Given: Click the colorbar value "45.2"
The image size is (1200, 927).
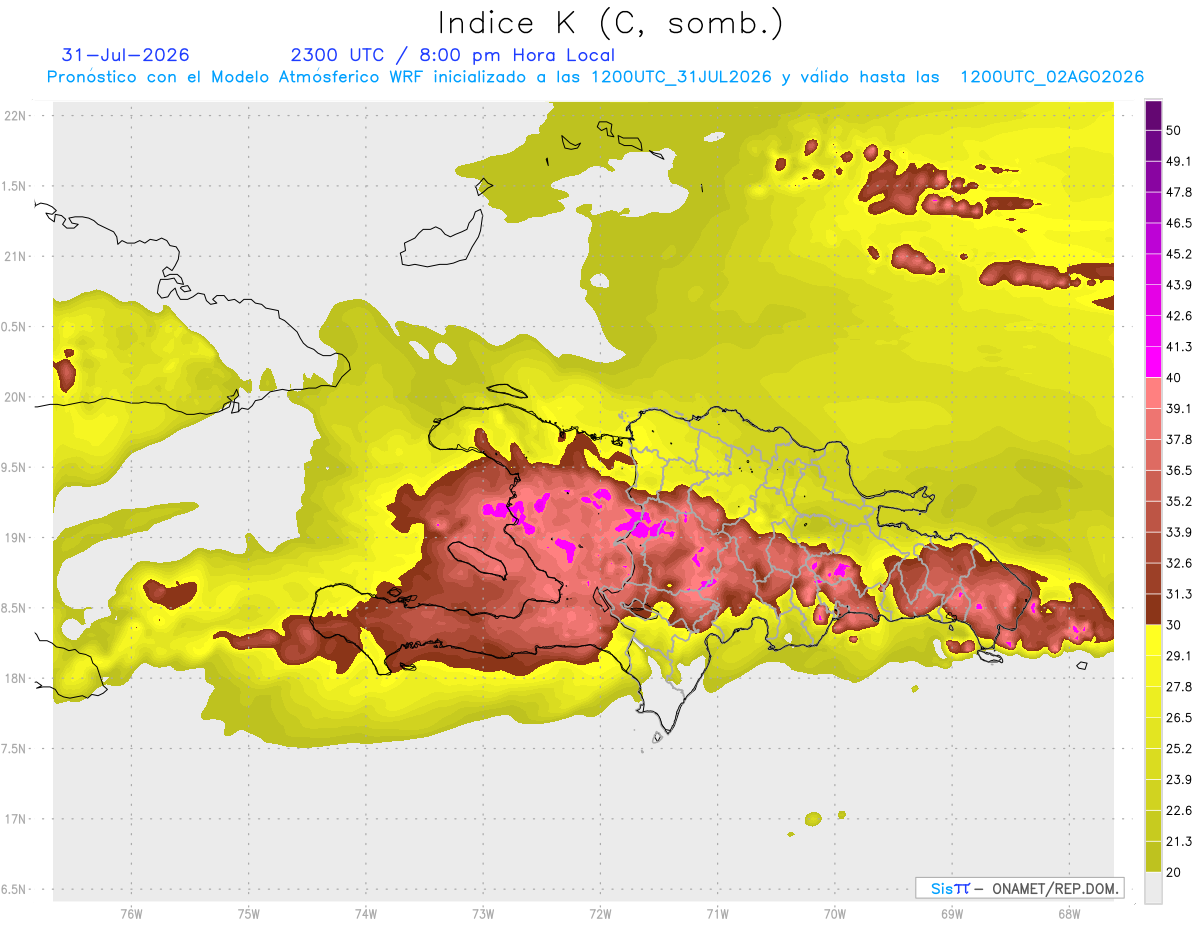Looking at the screenshot, I should (1178, 254).
